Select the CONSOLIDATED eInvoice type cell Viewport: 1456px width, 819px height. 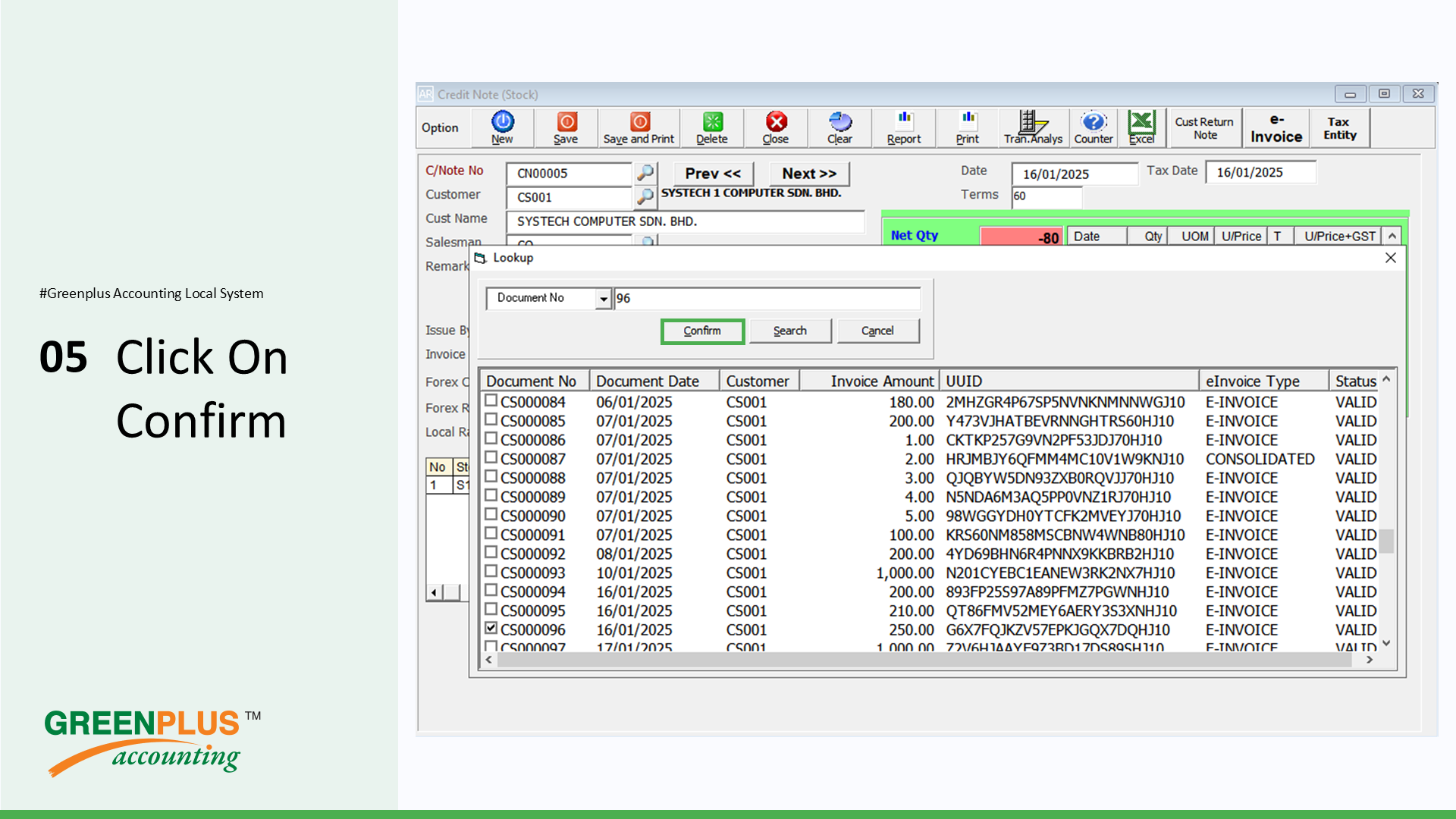click(x=1260, y=460)
